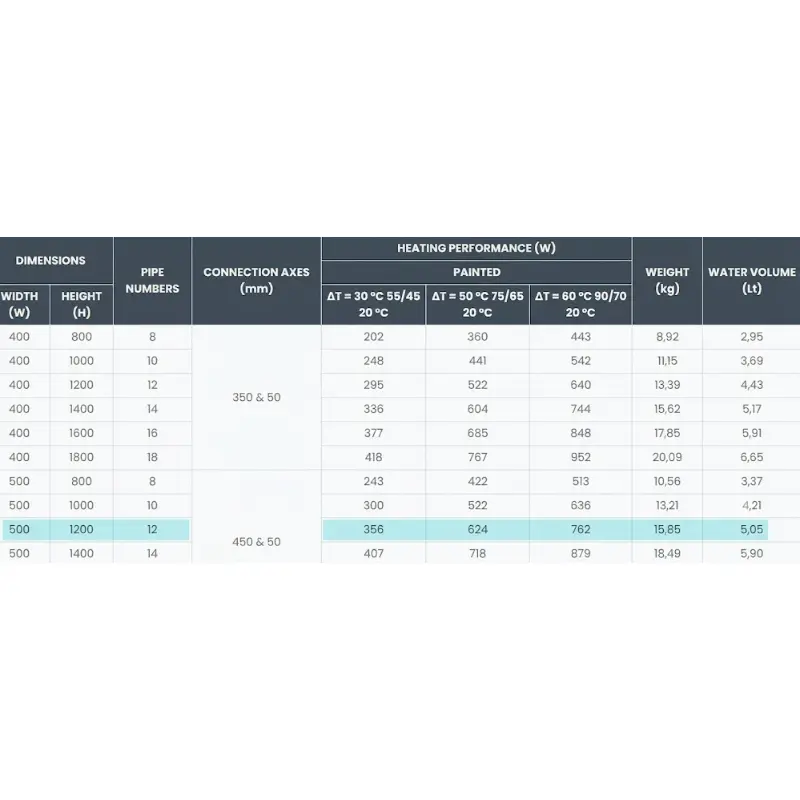The image size is (800, 800).
Task: Select highlighted heating value 624
Action: click(x=478, y=530)
